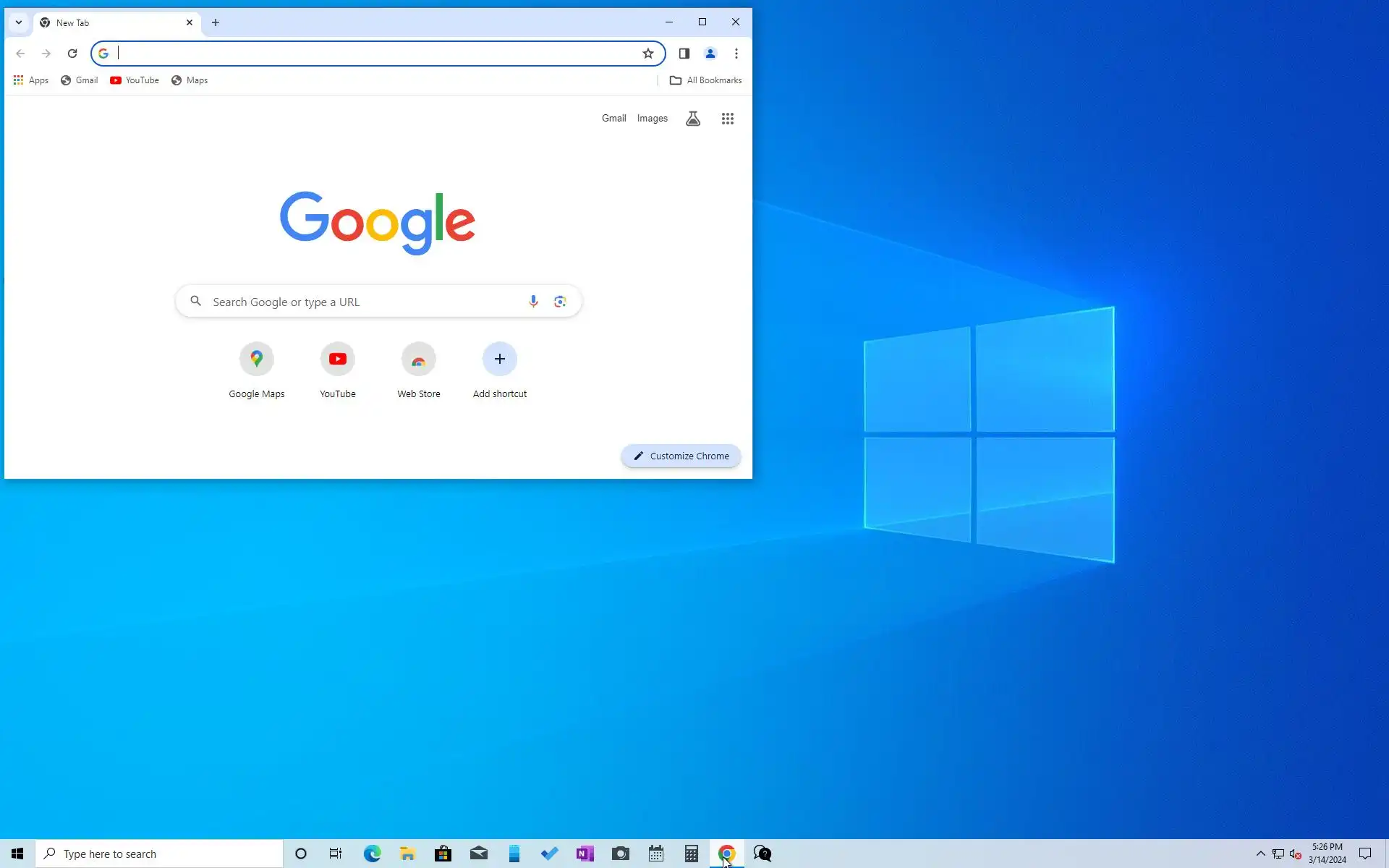Select the New Tab tab
Viewport: 1389px width, 868px height.
109,22
